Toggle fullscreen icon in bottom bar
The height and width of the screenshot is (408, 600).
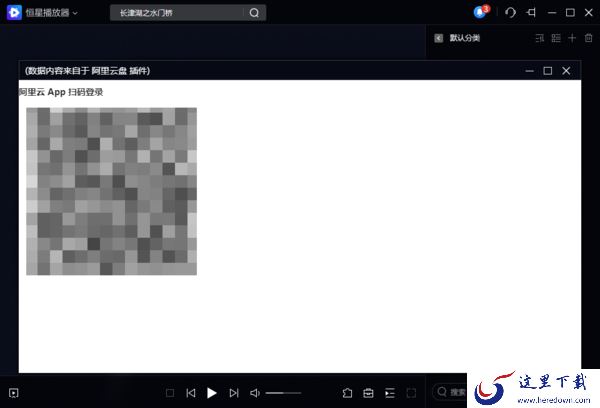click(411, 393)
